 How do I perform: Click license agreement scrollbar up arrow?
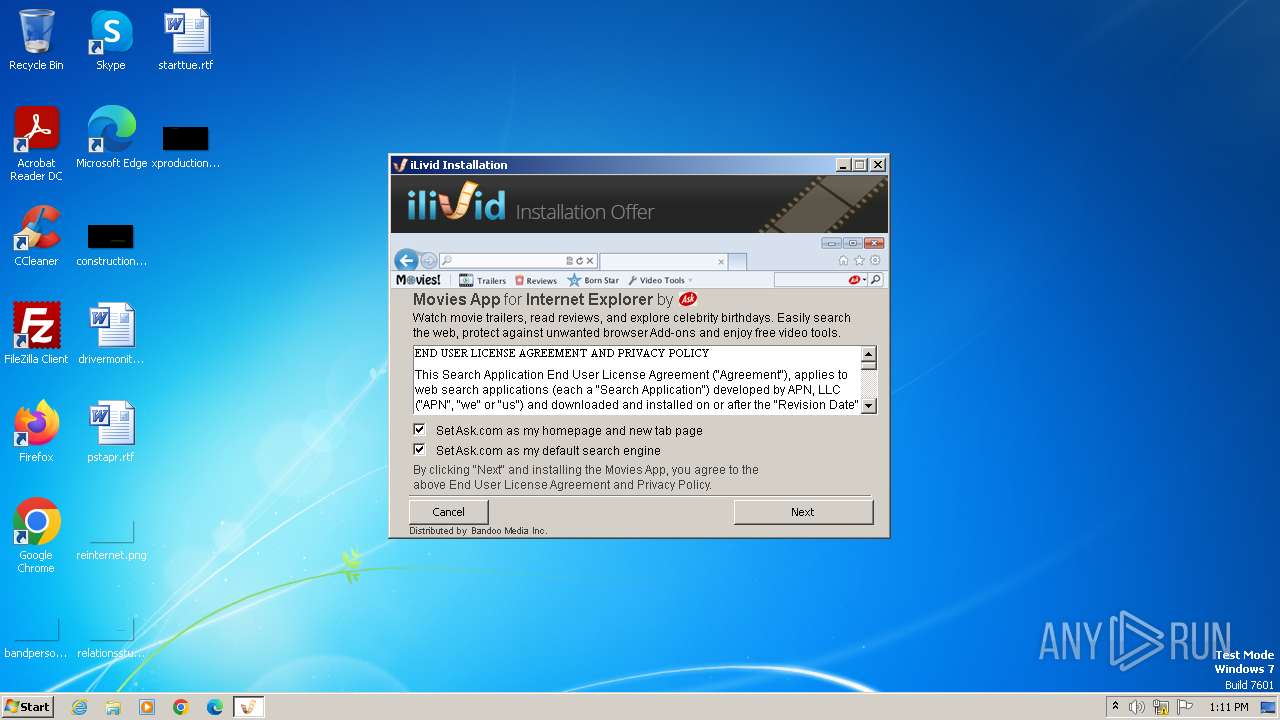868,354
